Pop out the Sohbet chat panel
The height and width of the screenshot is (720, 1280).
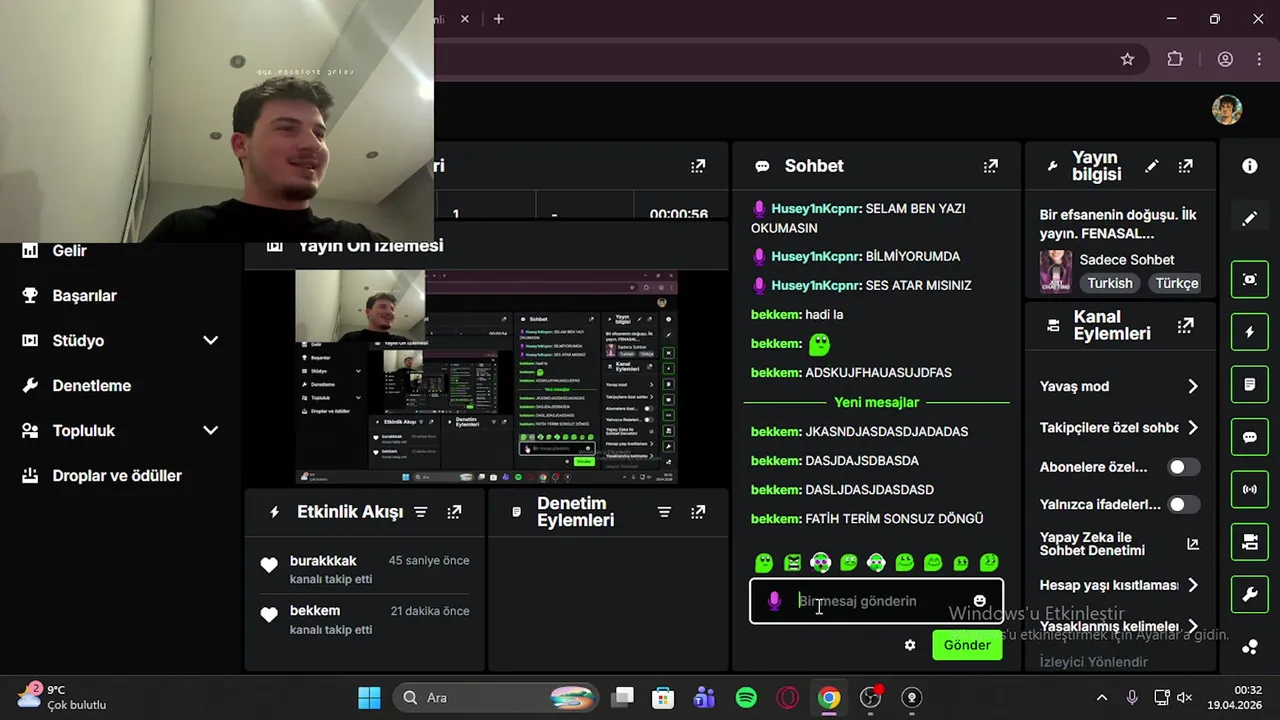pos(990,166)
